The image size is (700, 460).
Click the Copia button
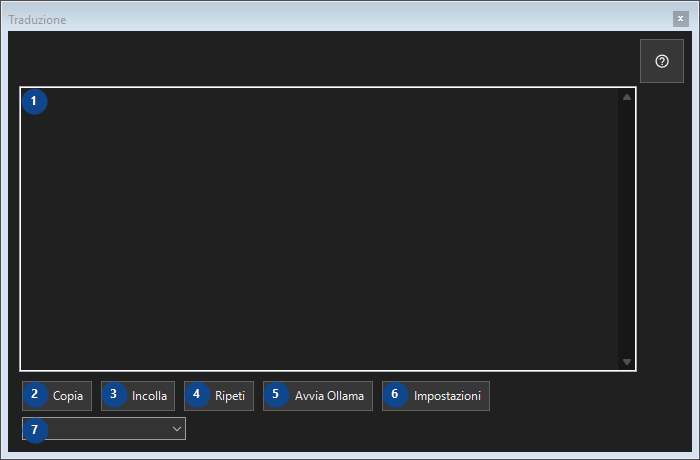tap(57, 396)
